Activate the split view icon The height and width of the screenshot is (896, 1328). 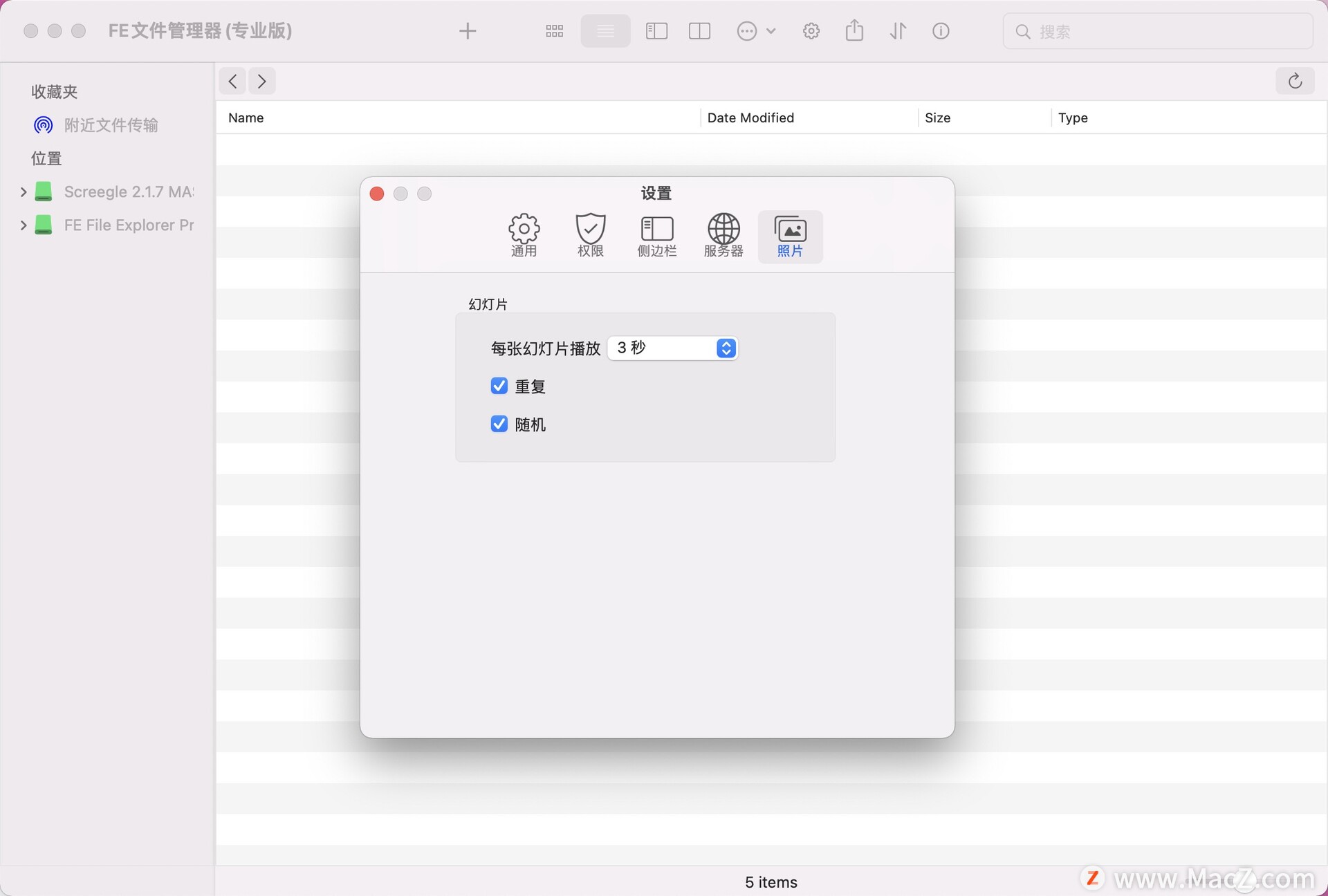click(699, 30)
